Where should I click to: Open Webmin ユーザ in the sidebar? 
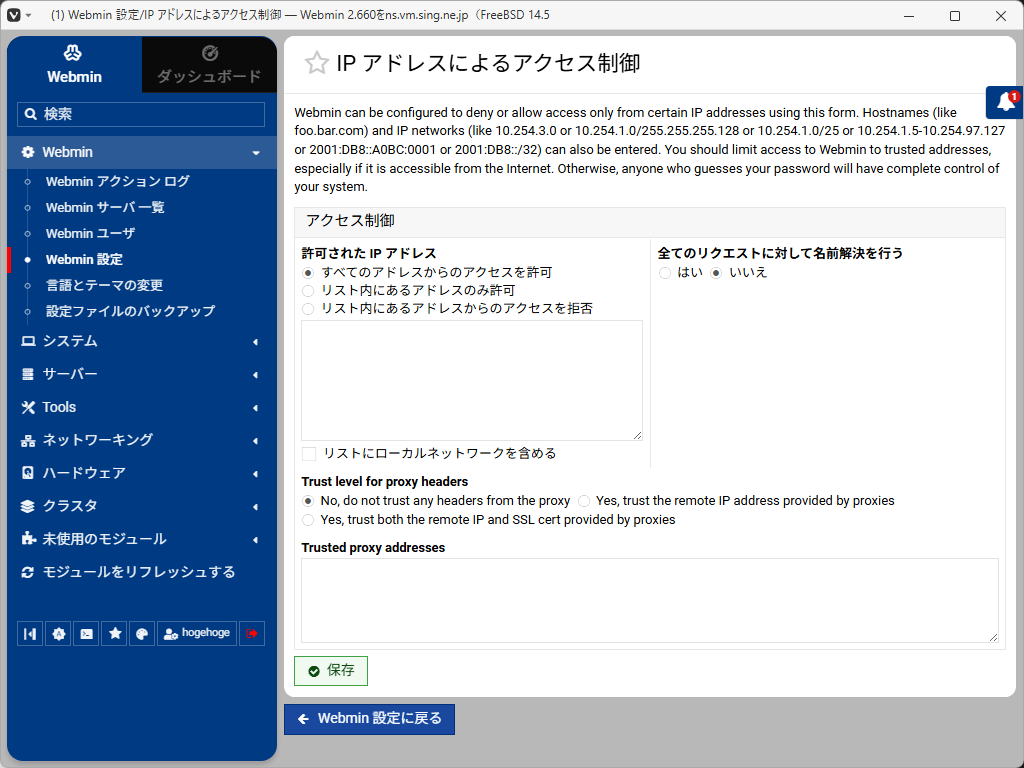[90, 233]
